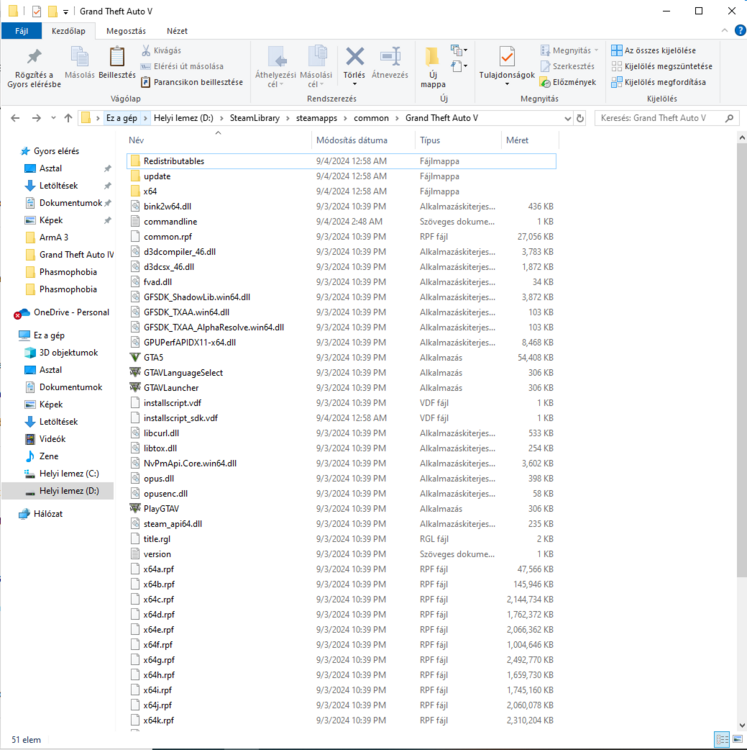
Task: Click Parancsikon beillesztése
Action: pos(192,82)
